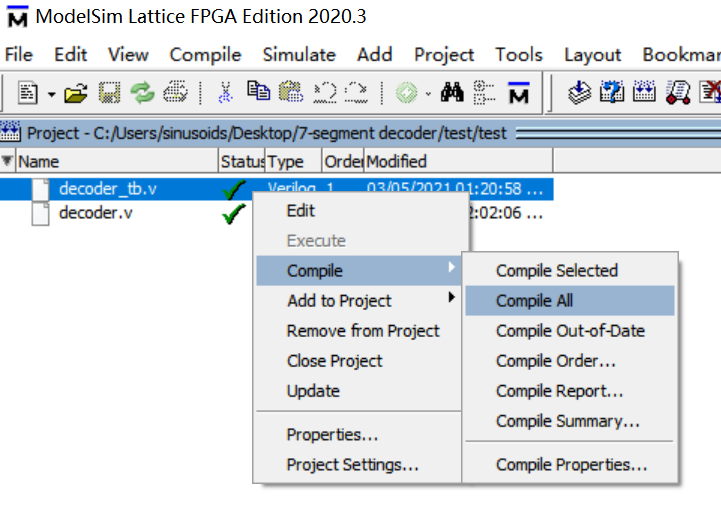Sort by the Type column header

[293, 161]
